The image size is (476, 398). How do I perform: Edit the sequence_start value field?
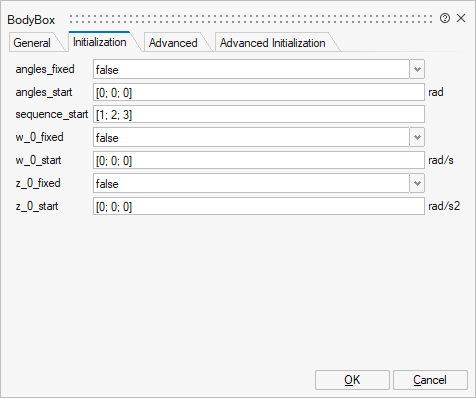(x=259, y=114)
